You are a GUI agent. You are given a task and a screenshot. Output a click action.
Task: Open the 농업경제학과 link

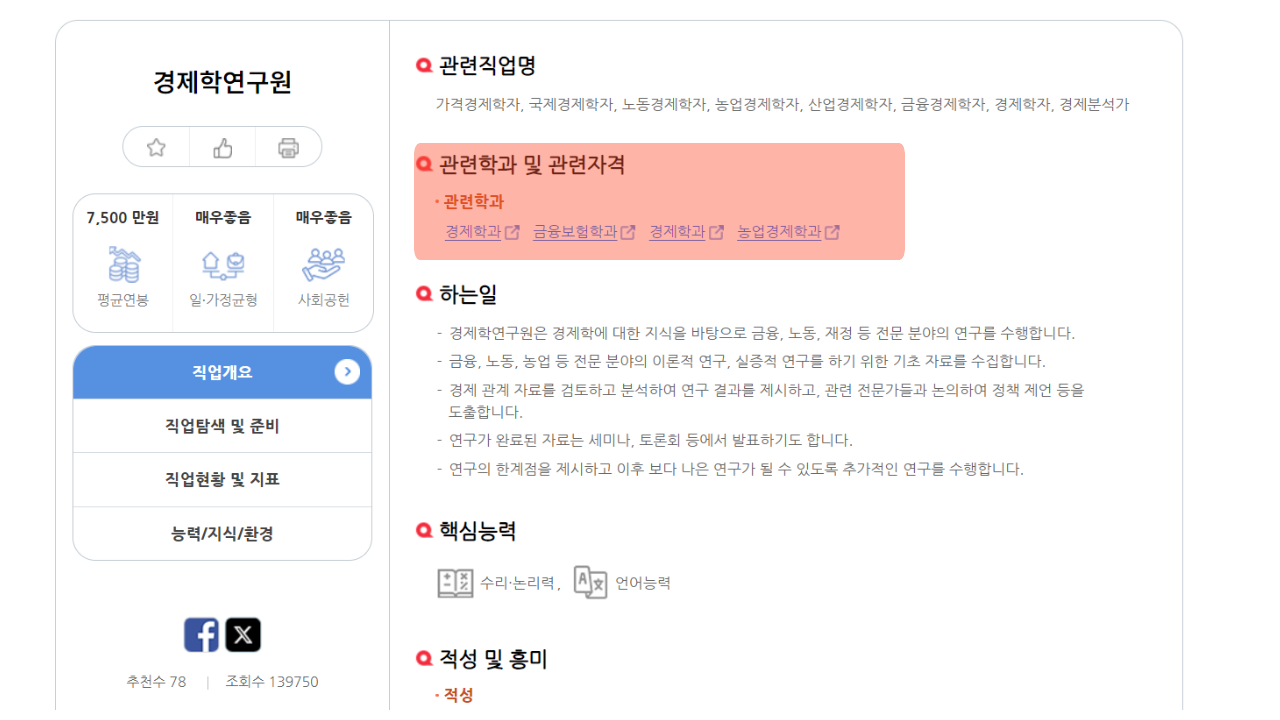pyautogui.click(x=778, y=231)
